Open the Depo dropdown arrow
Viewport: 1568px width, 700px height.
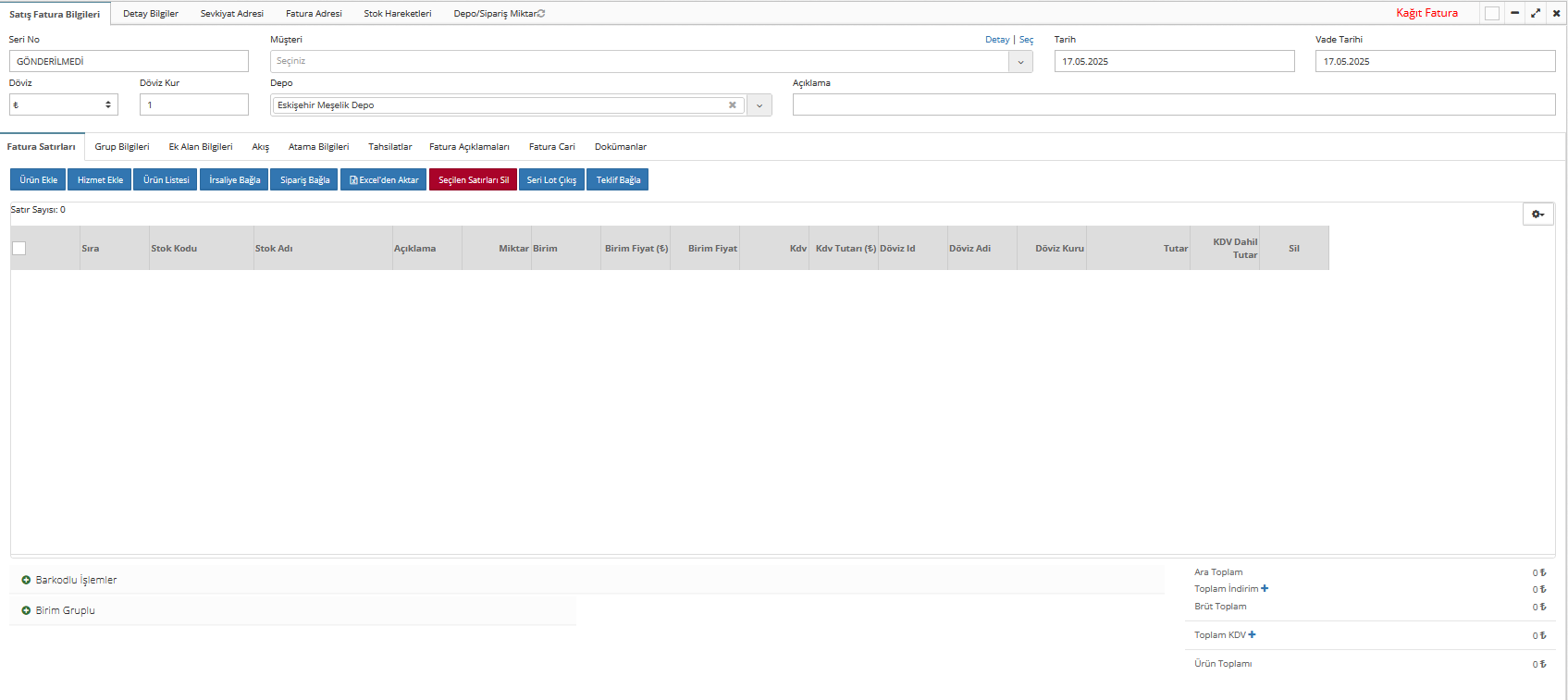click(759, 105)
